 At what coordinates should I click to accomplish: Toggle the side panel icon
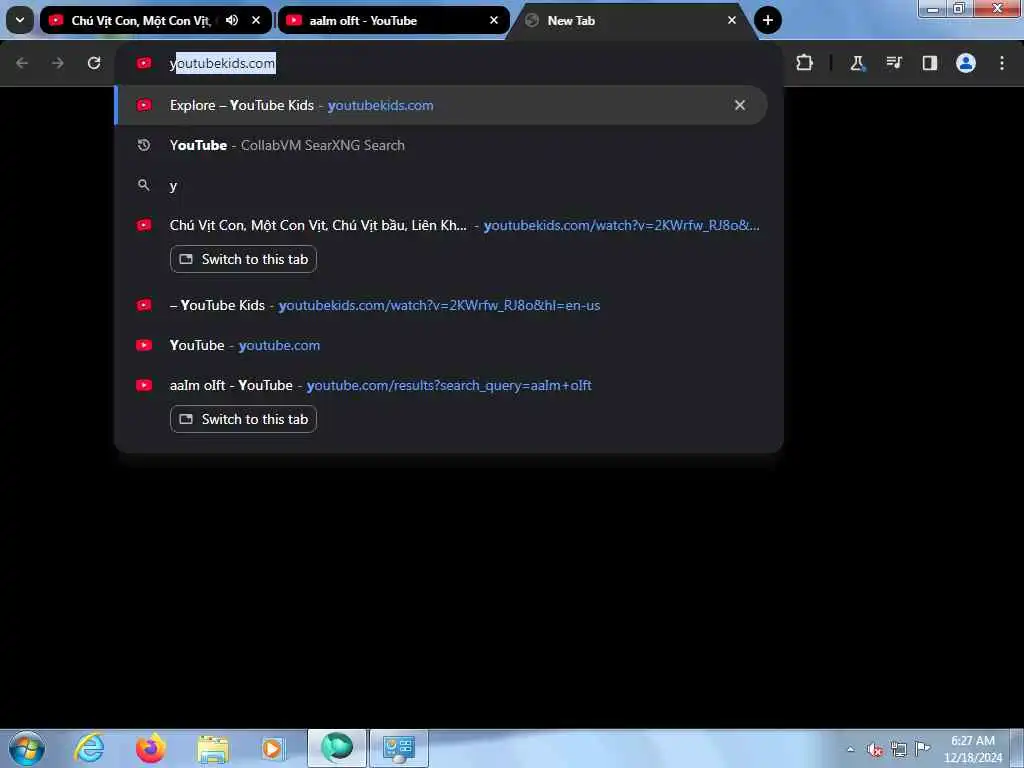929,63
